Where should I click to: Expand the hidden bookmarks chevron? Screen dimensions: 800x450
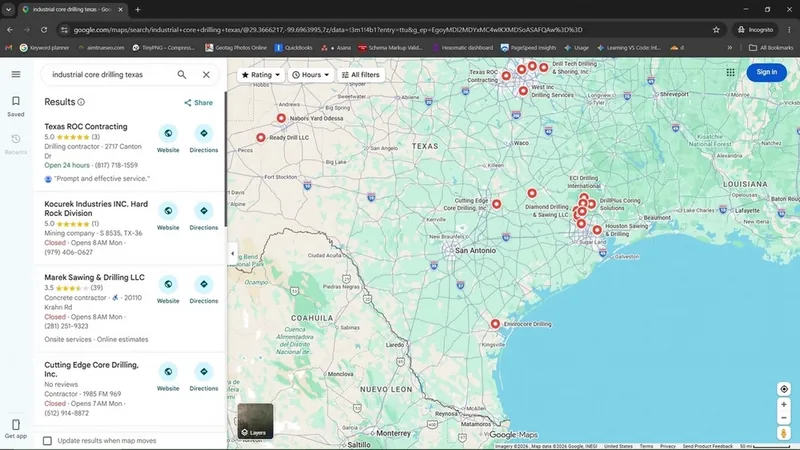point(730,47)
